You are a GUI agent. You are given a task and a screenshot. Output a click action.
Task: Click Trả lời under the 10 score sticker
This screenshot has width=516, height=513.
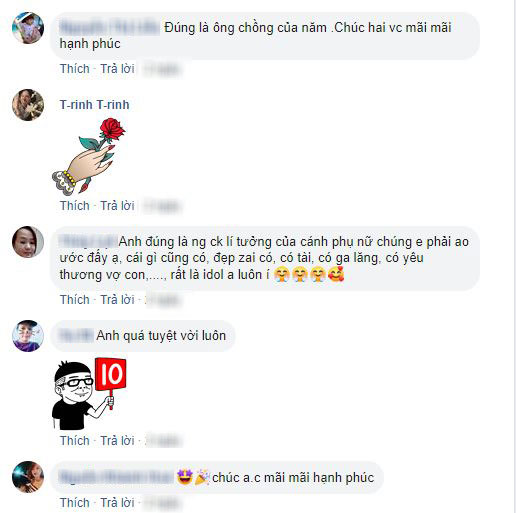117,441
